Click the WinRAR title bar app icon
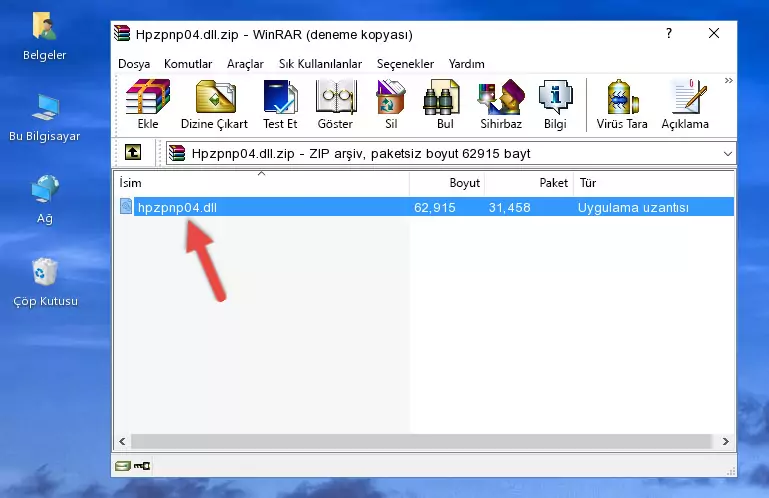769x498 pixels. point(122,34)
